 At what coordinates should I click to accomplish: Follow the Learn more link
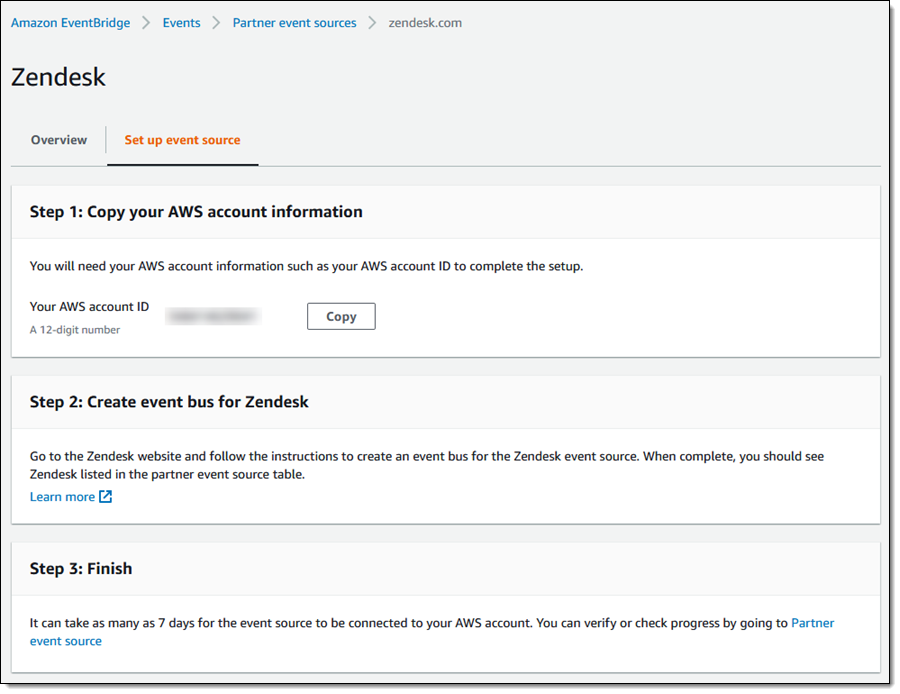coord(62,497)
